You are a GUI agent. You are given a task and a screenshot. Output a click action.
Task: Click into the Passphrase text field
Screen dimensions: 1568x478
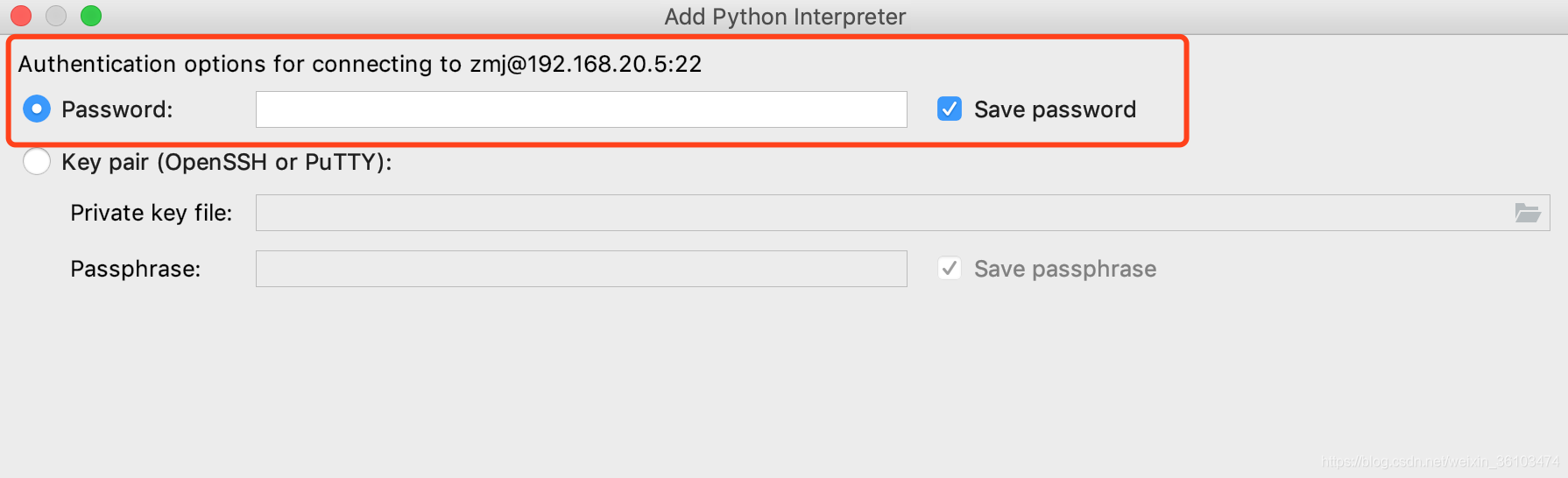[582, 269]
